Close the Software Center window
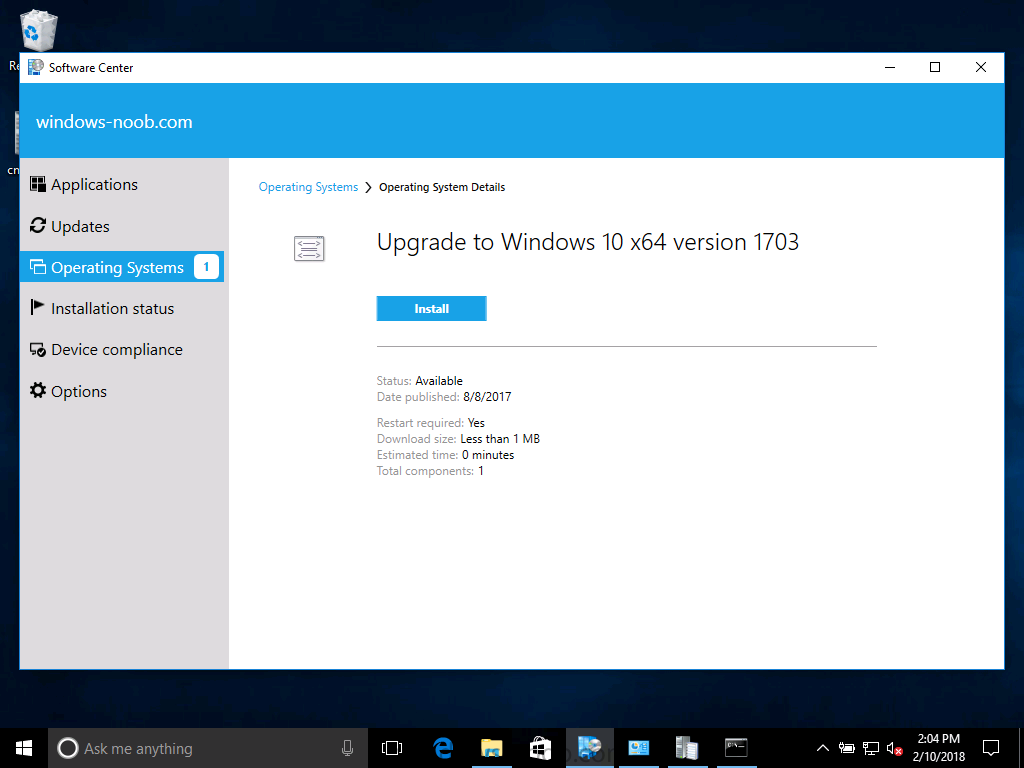This screenshot has height=768, width=1024. click(x=980, y=67)
